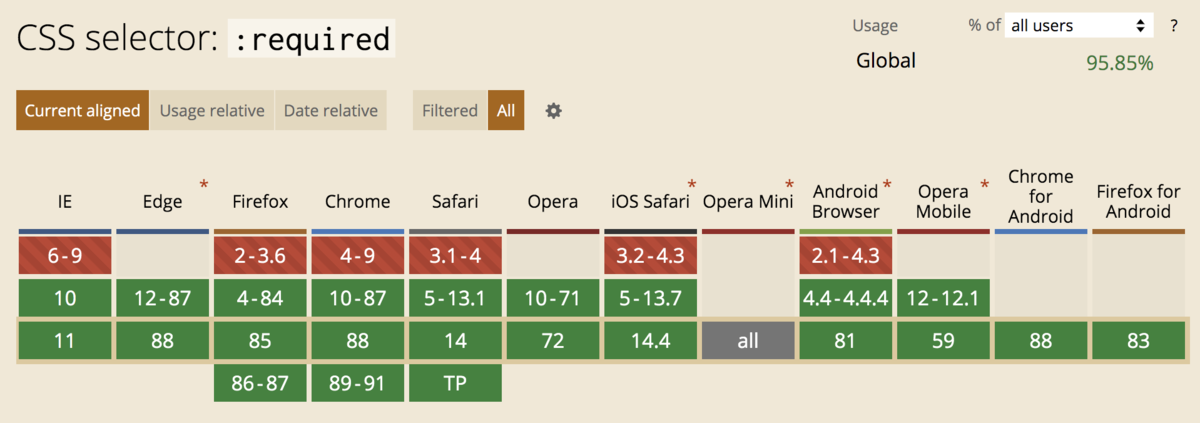Click the Edge 12-87 version cell
The image size is (1200, 423).
pos(162,298)
